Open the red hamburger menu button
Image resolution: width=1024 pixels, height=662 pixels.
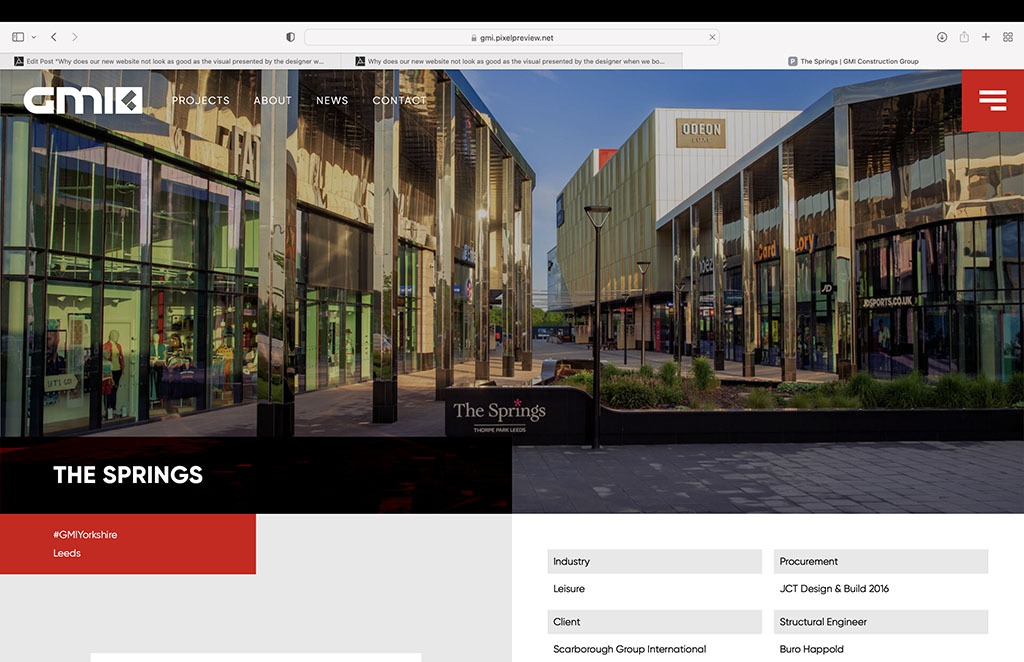coord(993,101)
